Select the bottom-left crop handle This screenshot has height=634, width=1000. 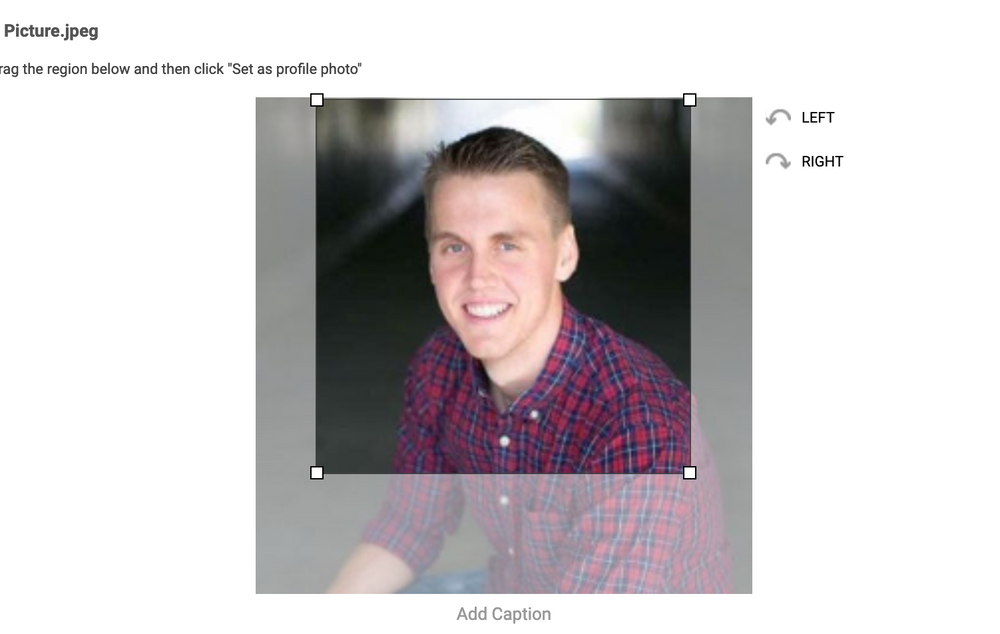(317, 470)
